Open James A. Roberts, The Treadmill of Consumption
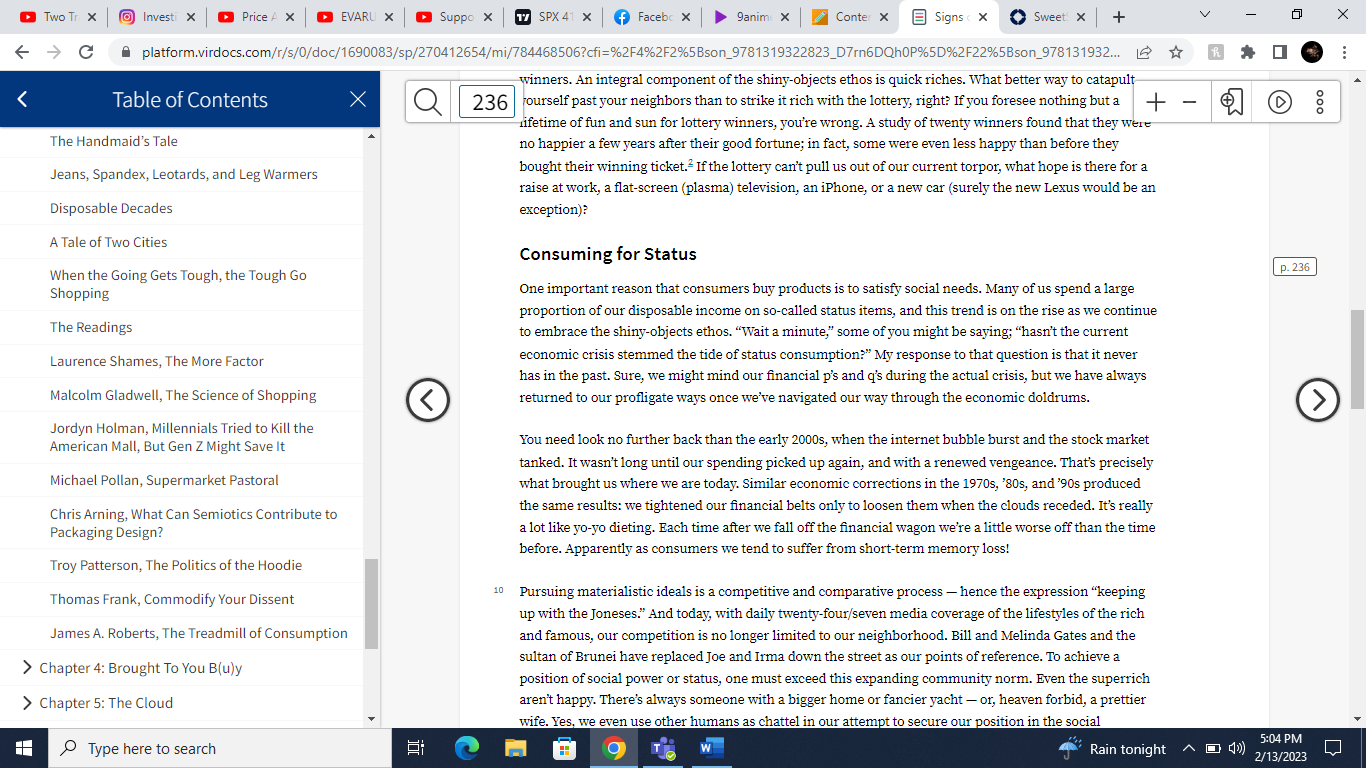This screenshot has width=1366, height=768. (199, 633)
